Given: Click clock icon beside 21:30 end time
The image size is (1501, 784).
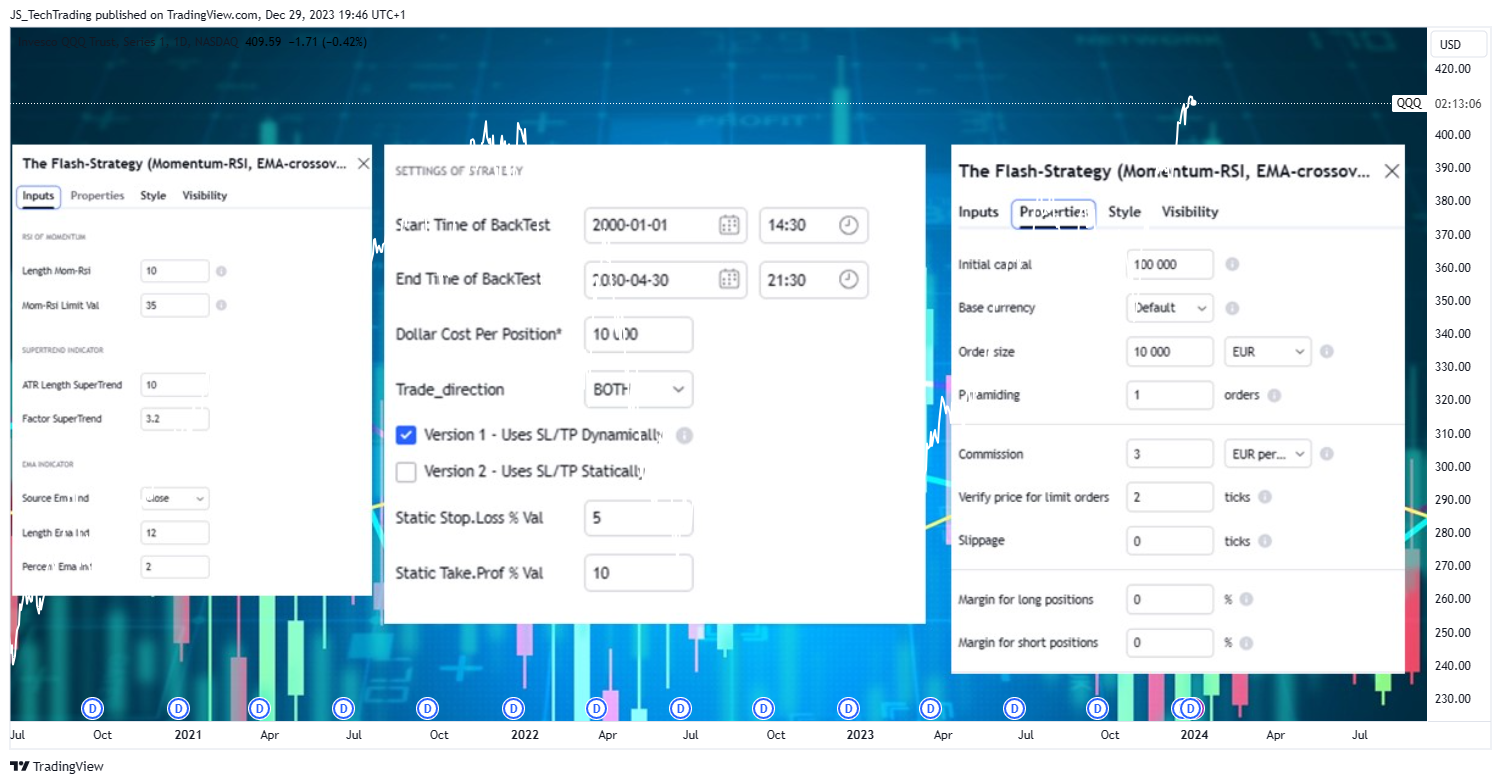Looking at the screenshot, I should click(848, 280).
